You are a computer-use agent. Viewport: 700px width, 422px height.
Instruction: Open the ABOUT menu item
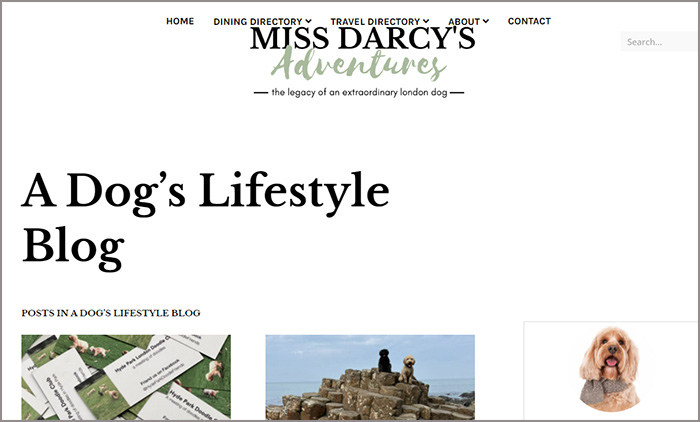click(464, 21)
